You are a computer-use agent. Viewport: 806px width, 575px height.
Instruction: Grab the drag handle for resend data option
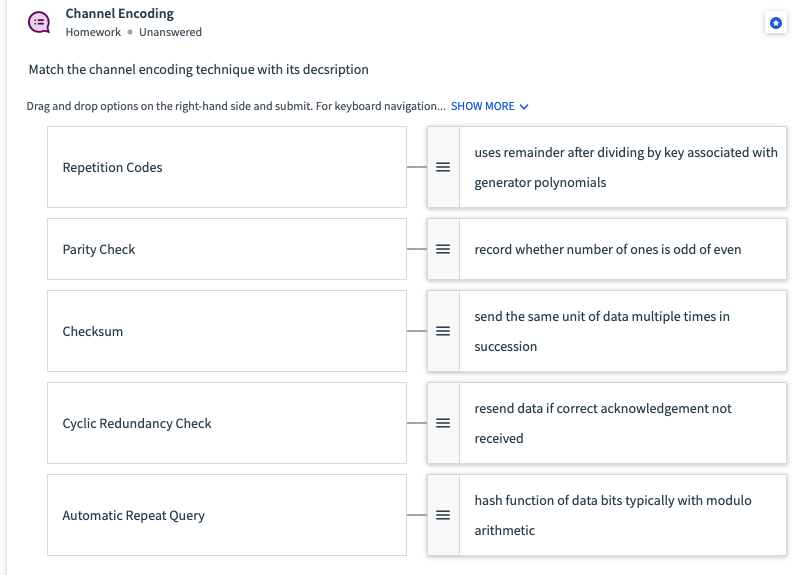tap(443, 423)
